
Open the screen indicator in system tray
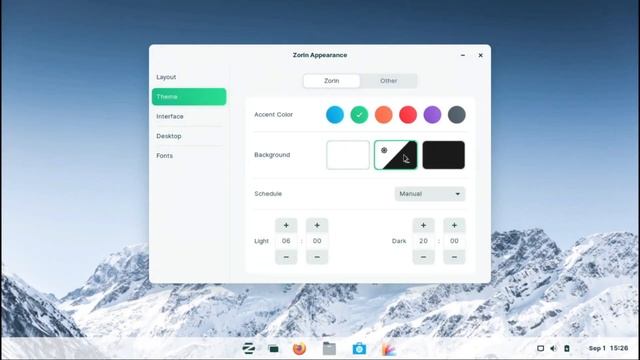point(540,348)
